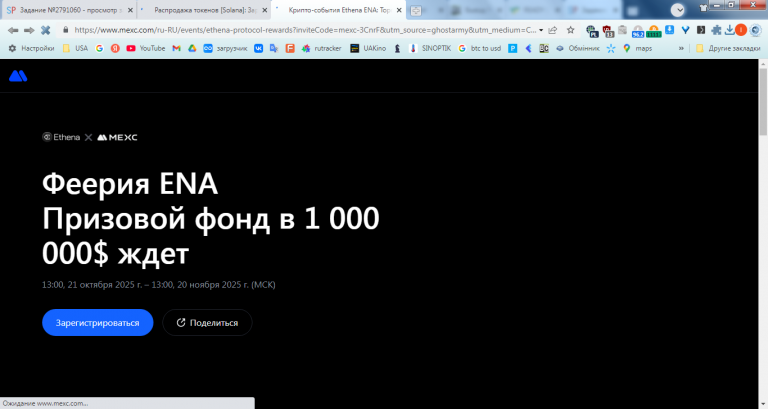Click the site lock security icon
Image resolution: width=768 pixels, height=409 pixels.
(x=66, y=30)
